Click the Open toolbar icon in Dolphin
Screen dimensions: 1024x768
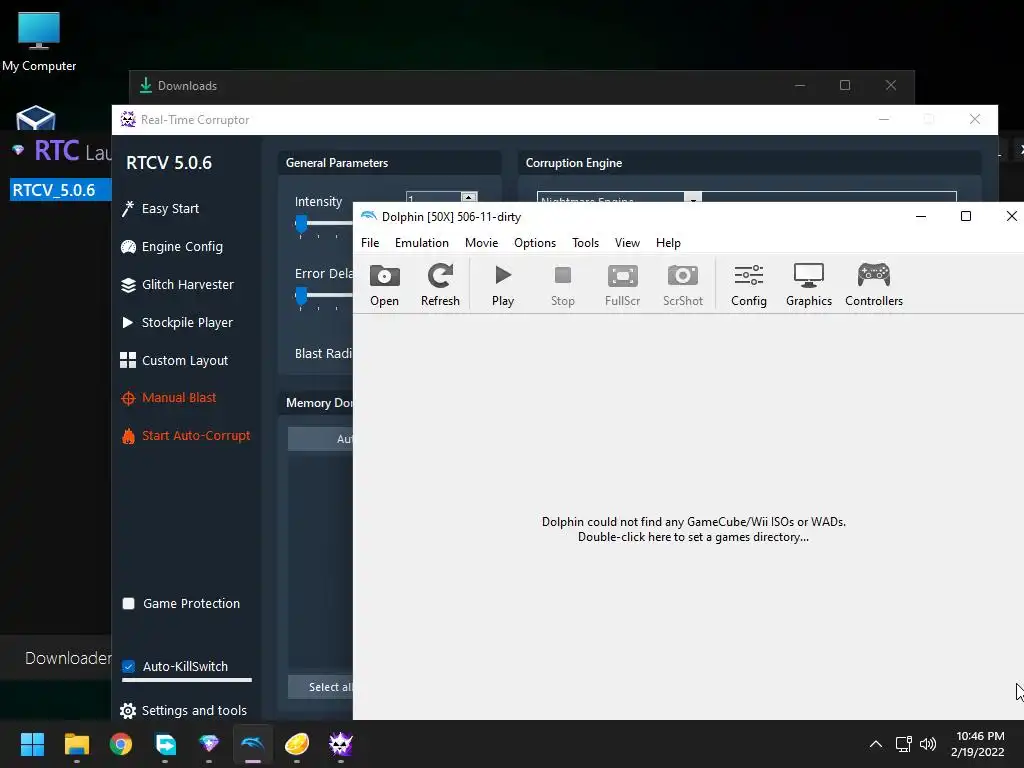384,285
